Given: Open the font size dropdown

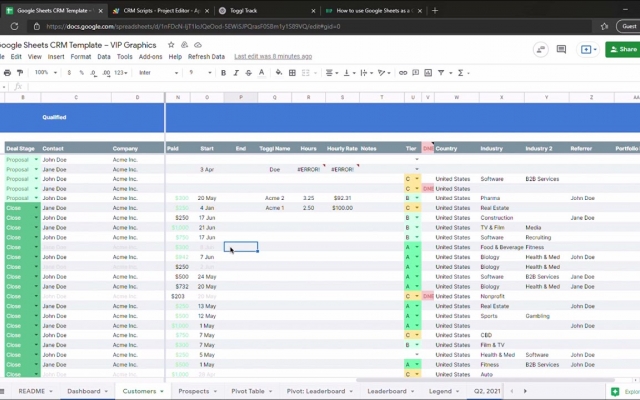Looking at the screenshot, I should click(x=200, y=73).
